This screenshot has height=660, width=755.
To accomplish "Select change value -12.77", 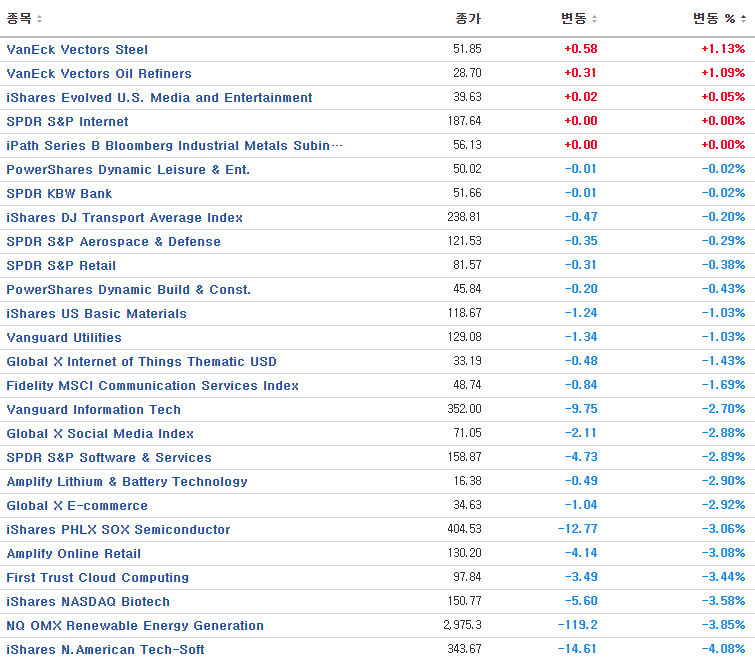I will (x=577, y=530).
